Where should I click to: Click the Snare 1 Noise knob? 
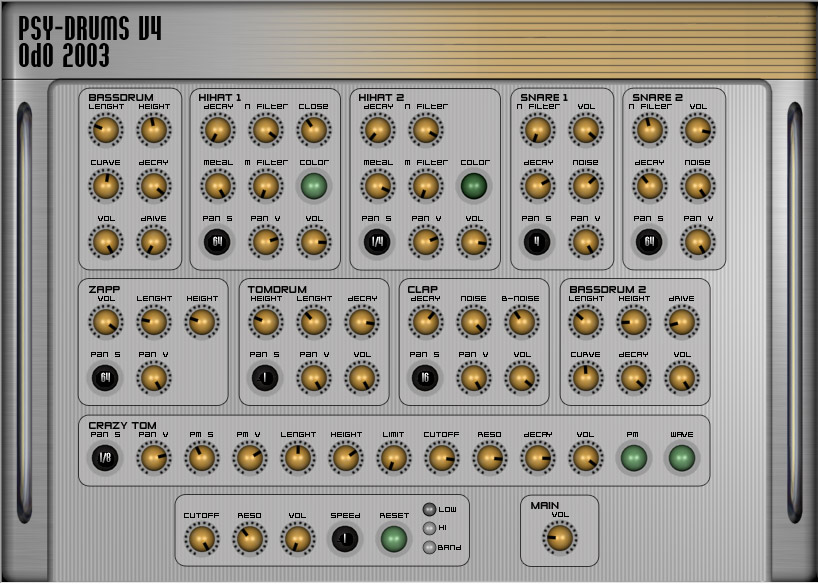[586, 186]
